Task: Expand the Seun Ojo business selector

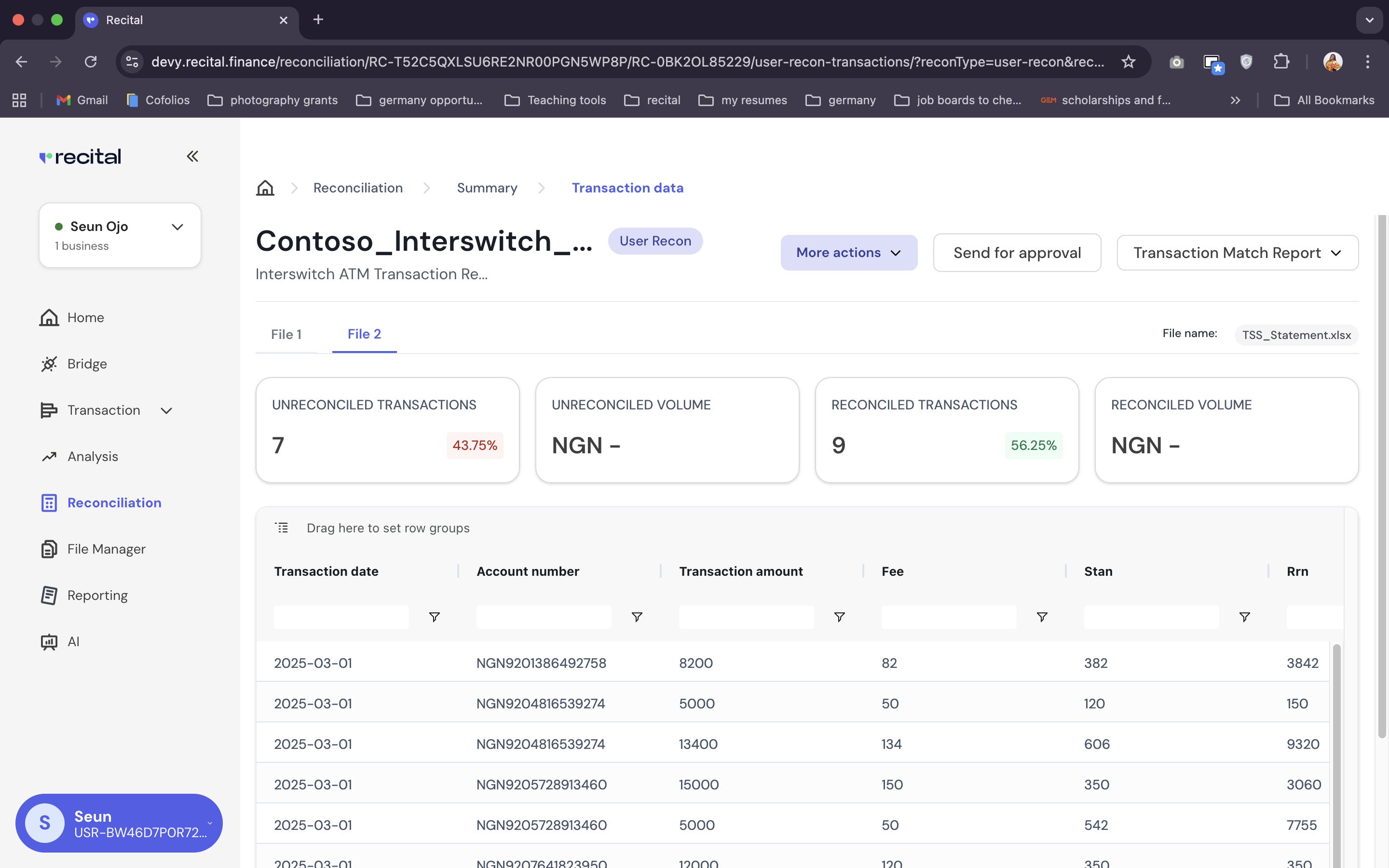Action: pyautogui.click(x=177, y=227)
